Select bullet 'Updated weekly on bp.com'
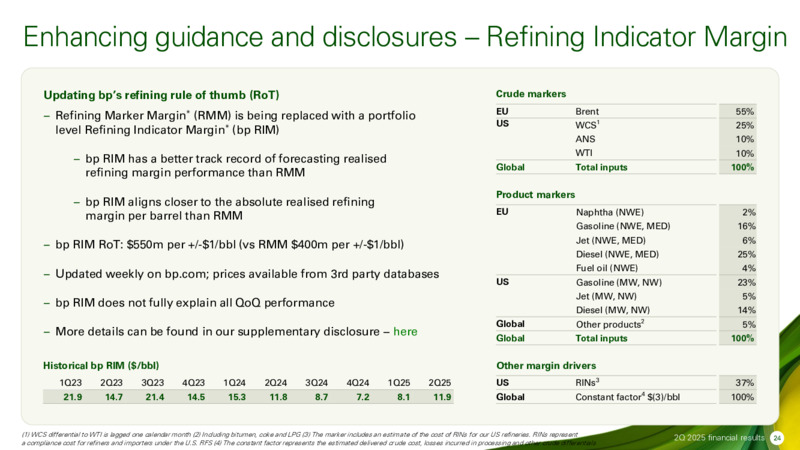Screen dimensions: 800x450 click(247, 274)
